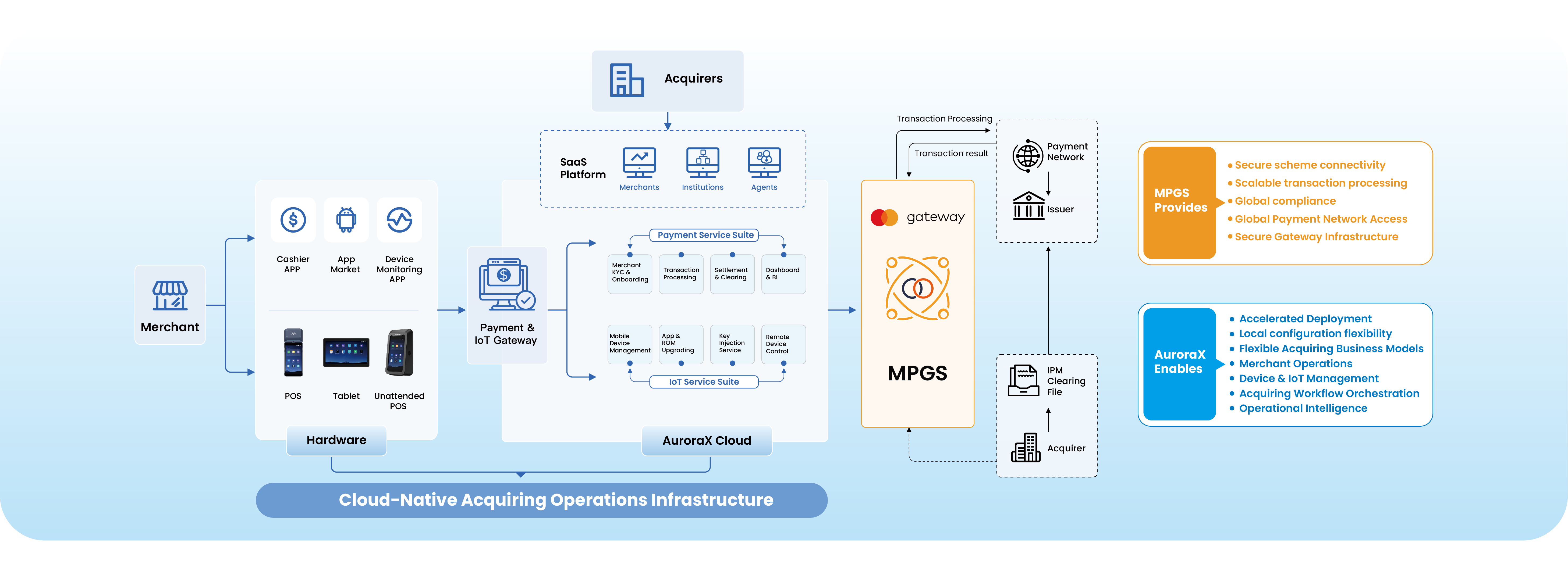Image resolution: width=1568 pixels, height=571 pixels.
Task: Click the Hardware label
Action: tap(337, 440)
